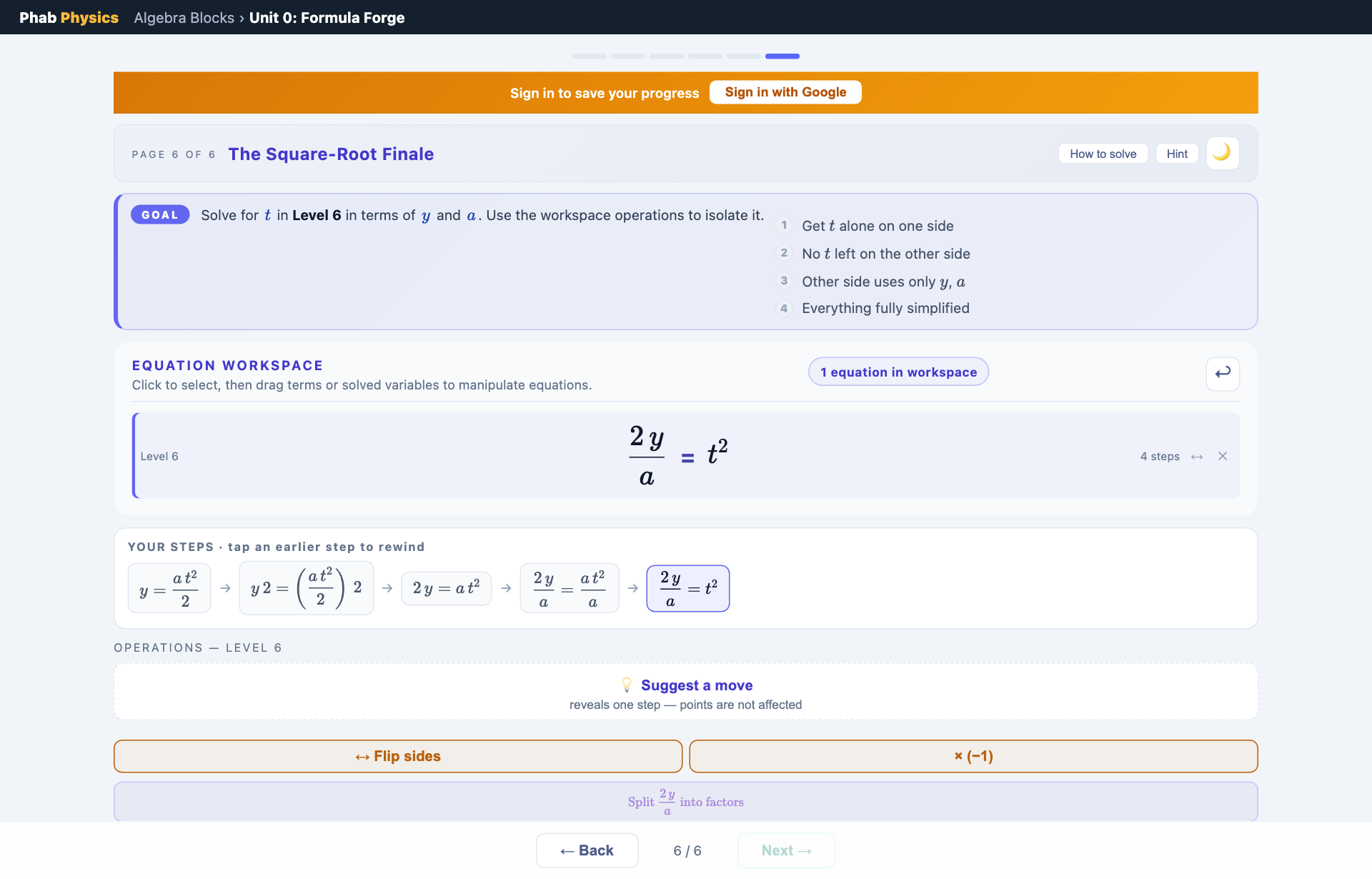Select the current step 2y/a = t²
Screen dimensions: 1372x879
[x=688, y=588]
